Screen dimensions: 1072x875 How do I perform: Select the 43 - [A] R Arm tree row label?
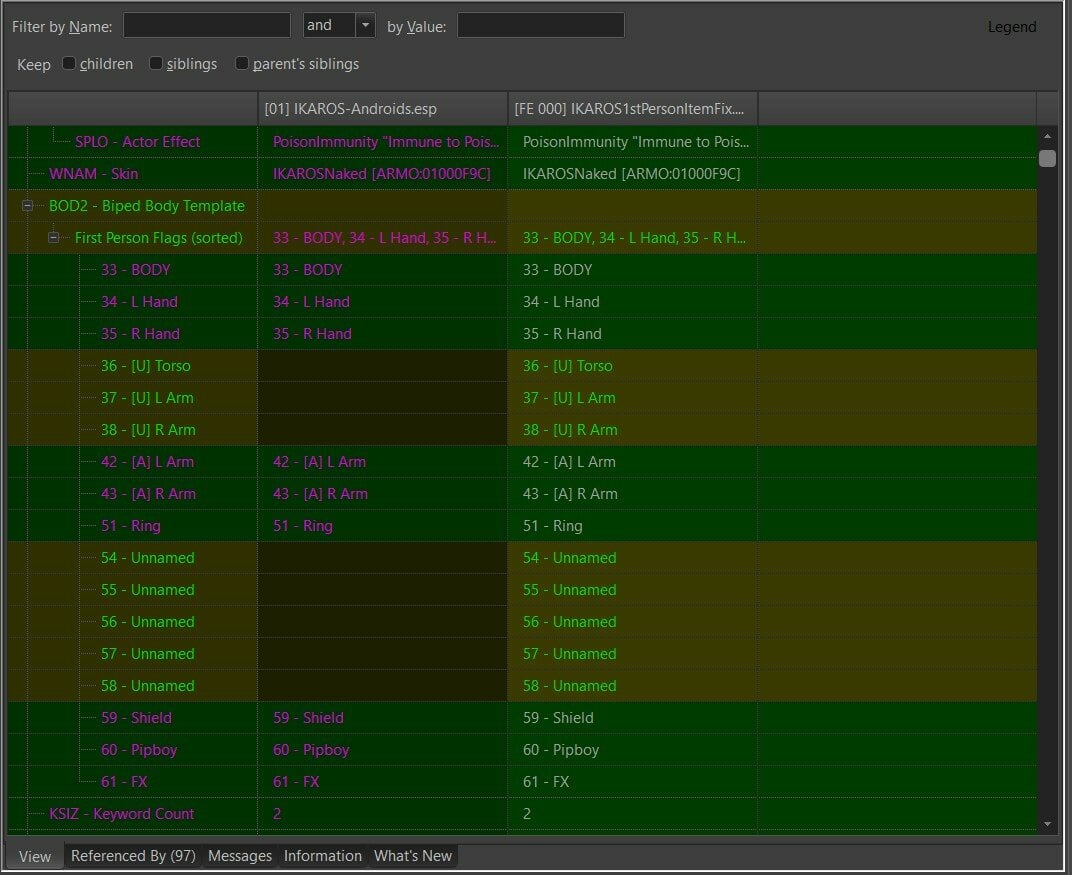pos(148,494)
